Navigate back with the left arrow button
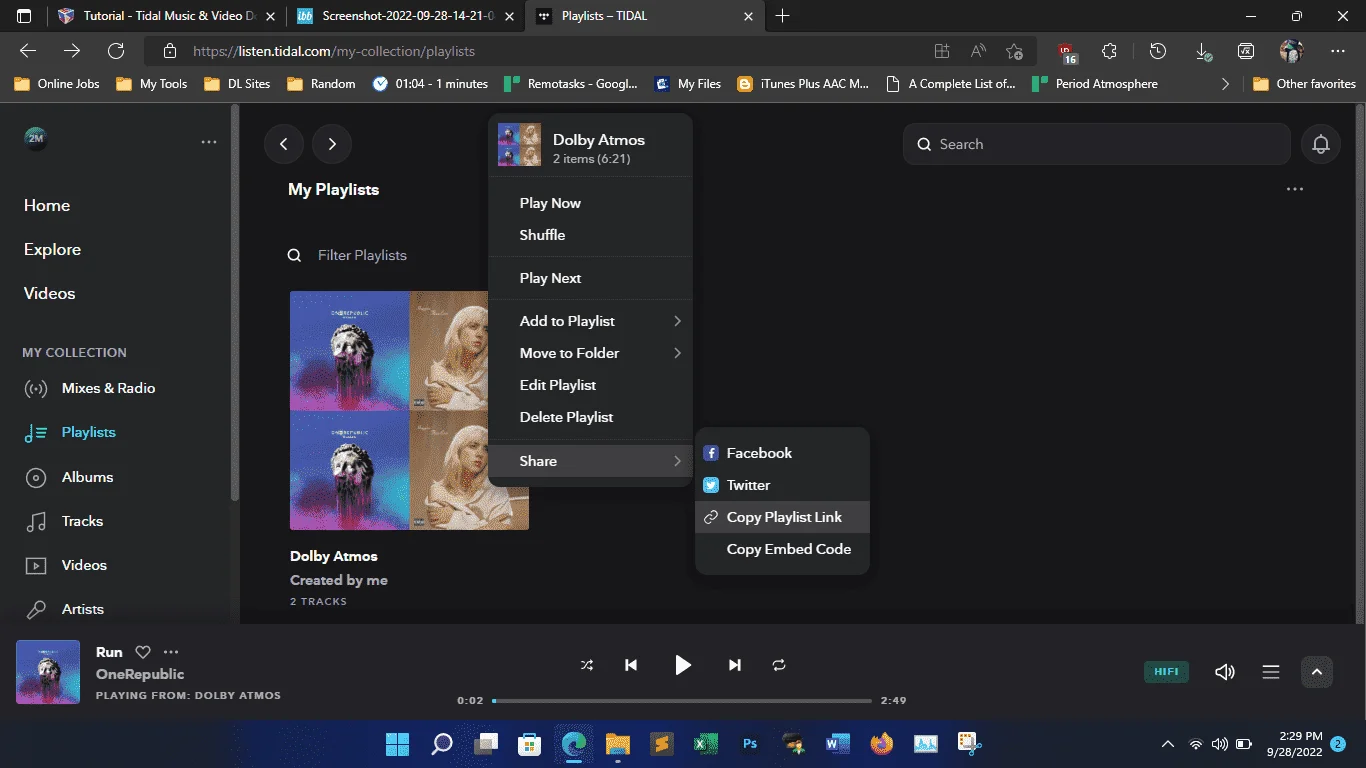 (x=284, y=144)
